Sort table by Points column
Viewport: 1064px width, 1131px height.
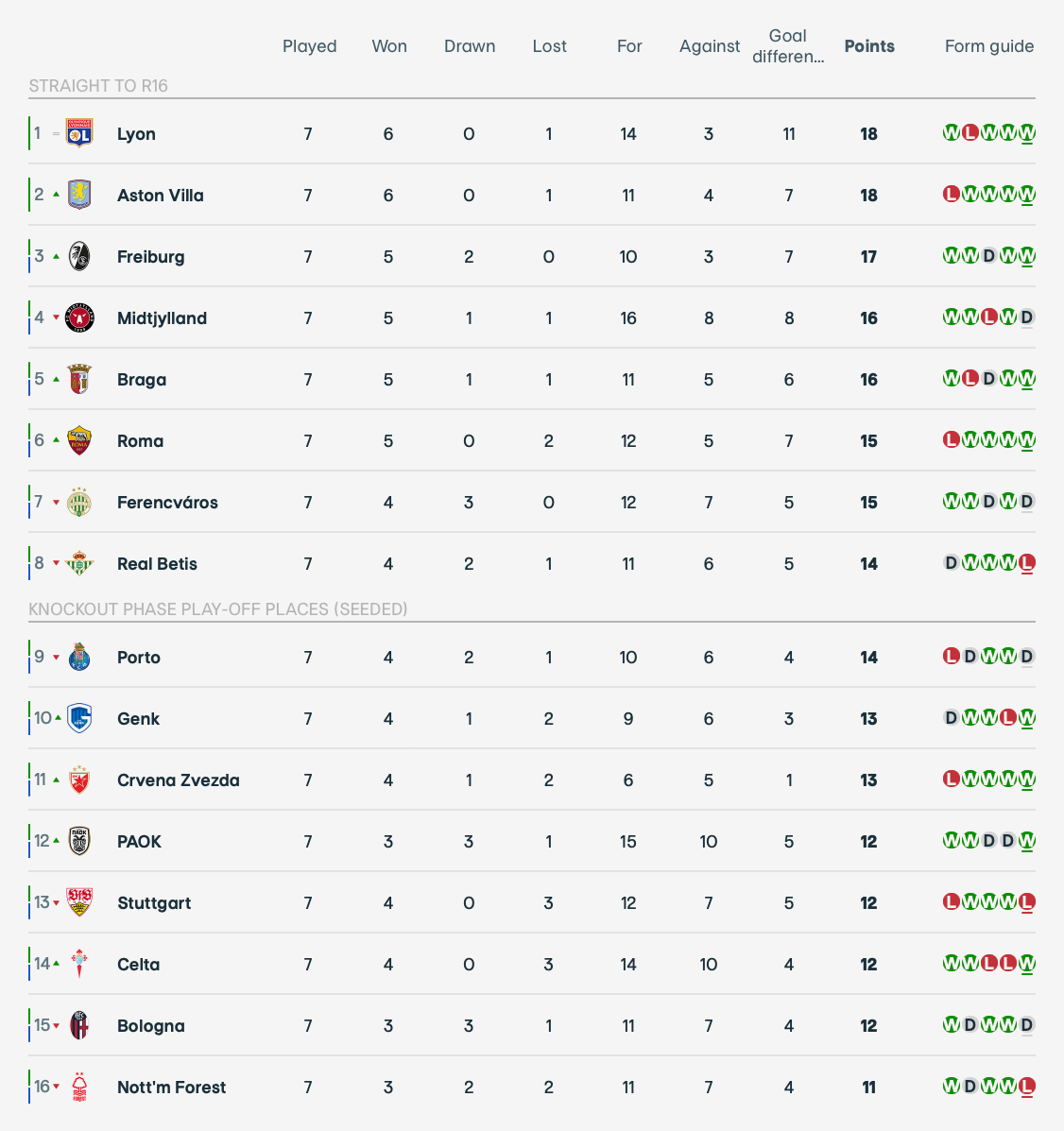(x=868, y=46)
